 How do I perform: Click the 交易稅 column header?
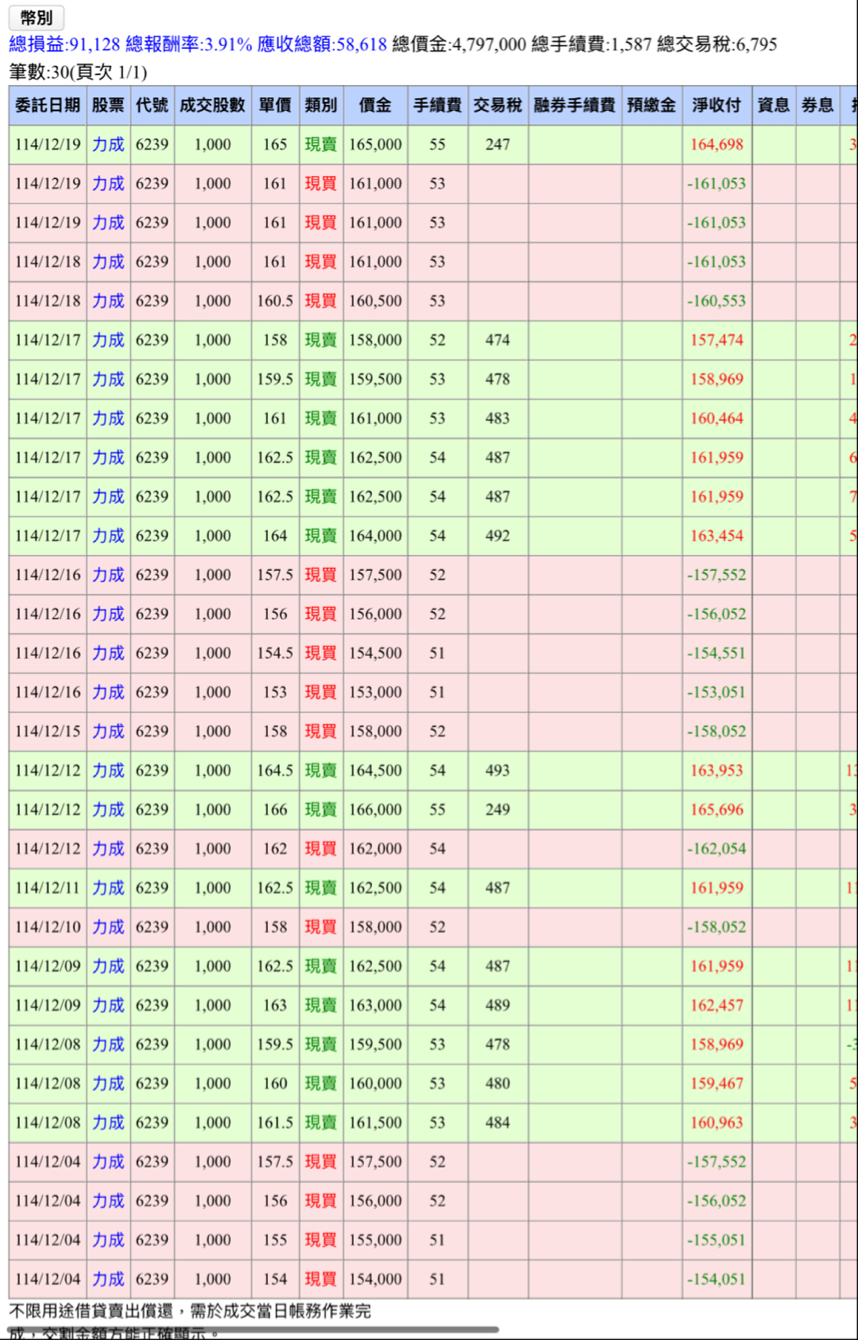click(497, 105)
